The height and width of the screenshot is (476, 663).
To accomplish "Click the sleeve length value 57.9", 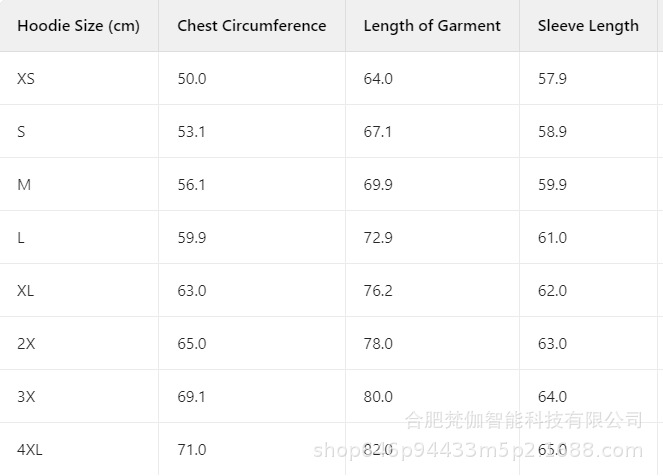I will click(x=552, y=78).
